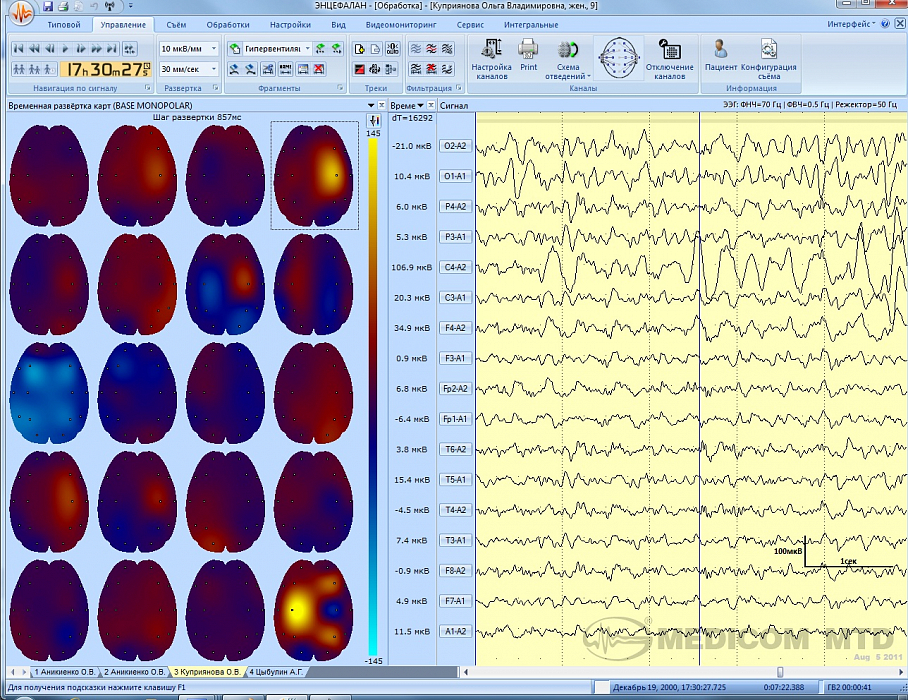Toggle the Fp1-A1 channel label
Screen dimensions: 908x700
pyautogui.click(x=455, y=419)
